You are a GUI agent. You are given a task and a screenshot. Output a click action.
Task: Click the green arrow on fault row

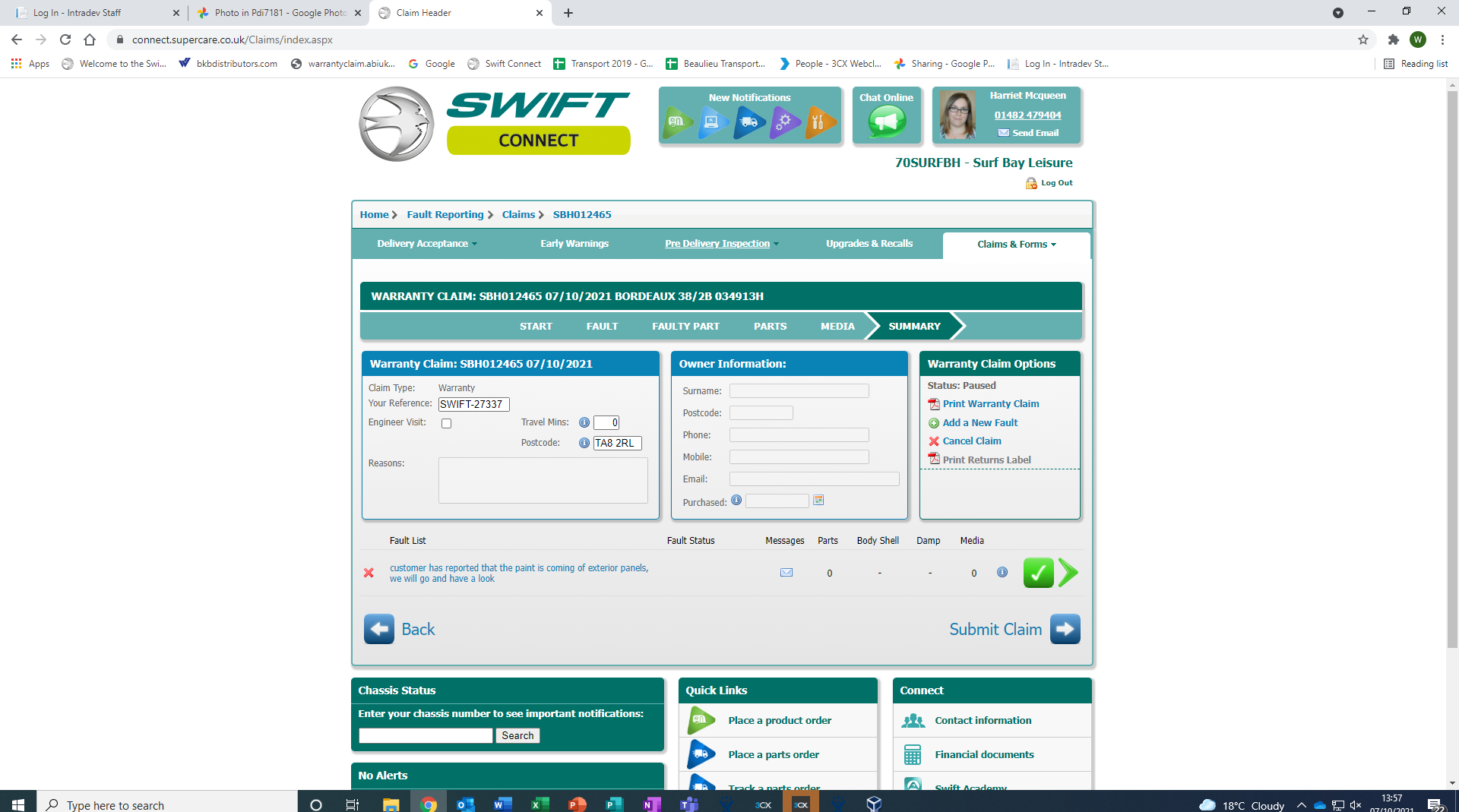click(1068, 573)
